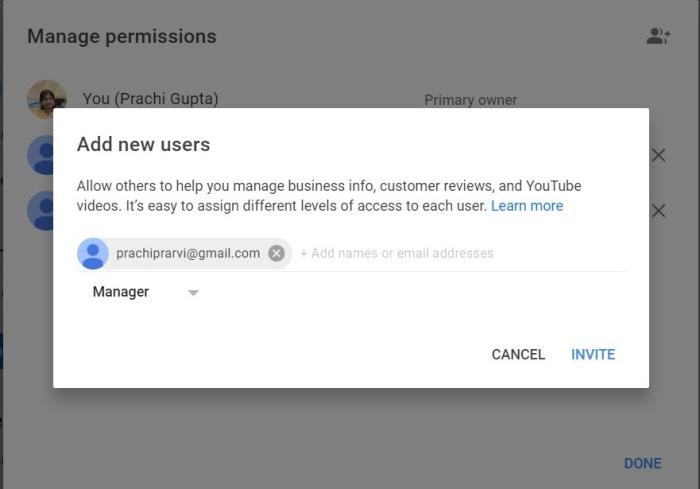Remove the second user with X
The image size is (700, 489).
[658, 155]
